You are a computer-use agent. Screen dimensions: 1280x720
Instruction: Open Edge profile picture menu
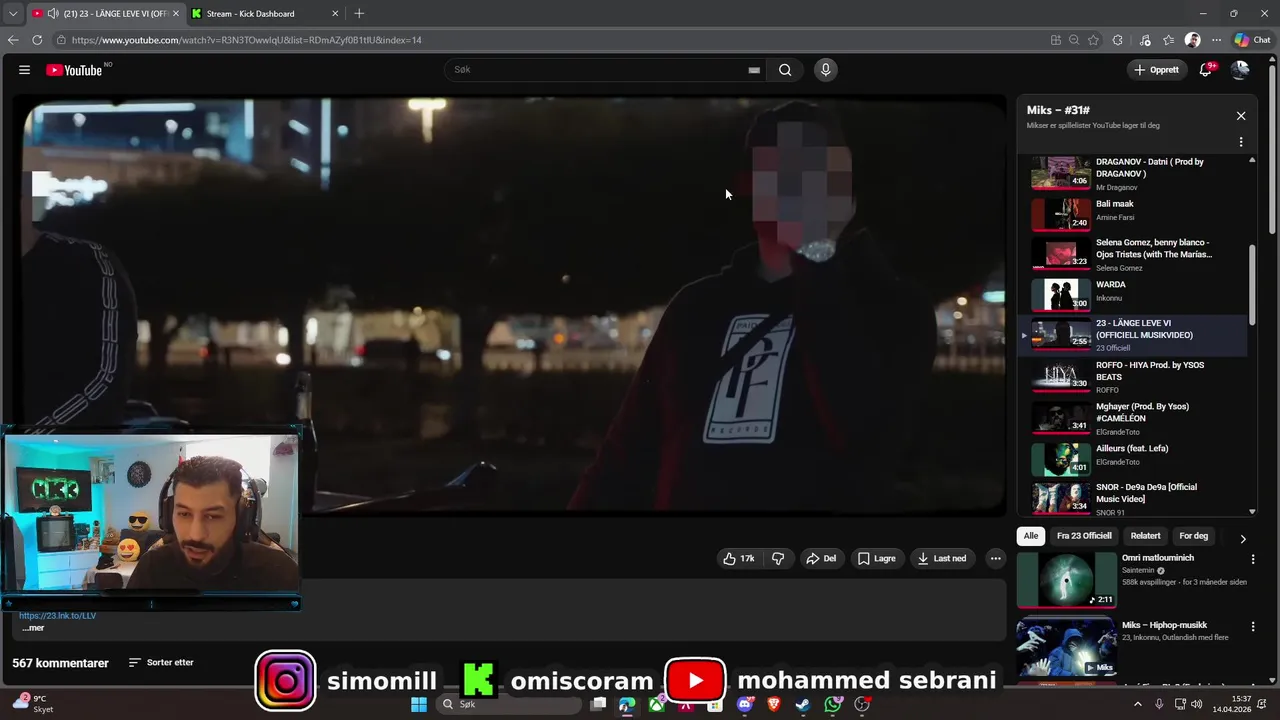point(1192,40)
